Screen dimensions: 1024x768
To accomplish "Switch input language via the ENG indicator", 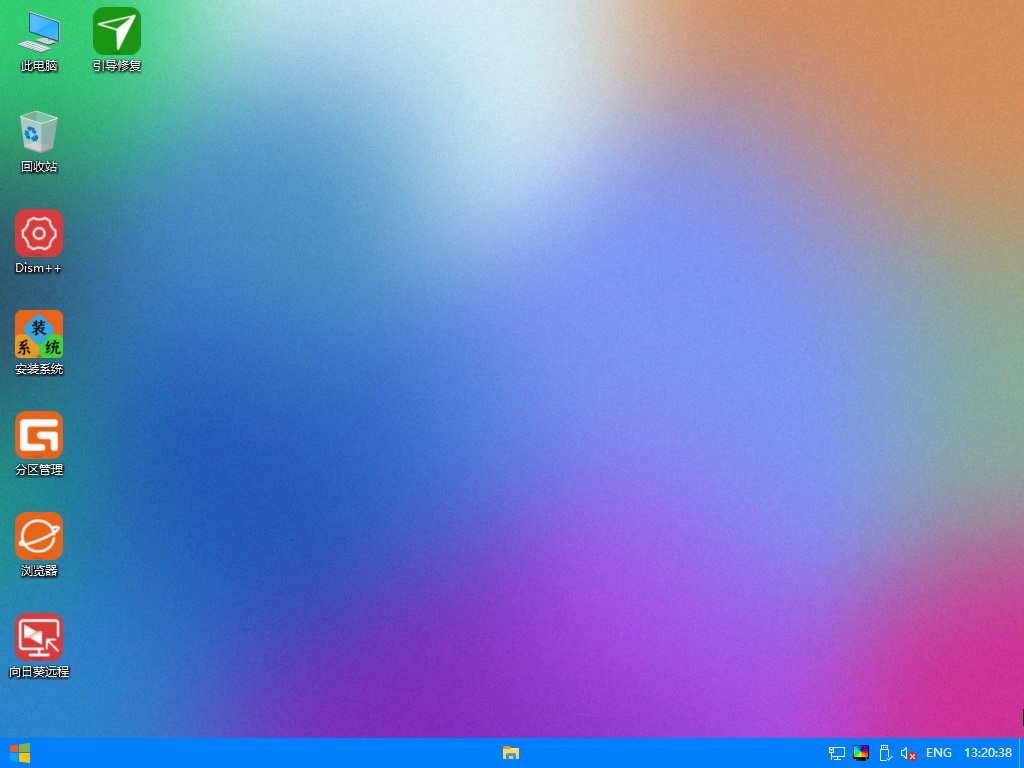I will pos(938,753).
